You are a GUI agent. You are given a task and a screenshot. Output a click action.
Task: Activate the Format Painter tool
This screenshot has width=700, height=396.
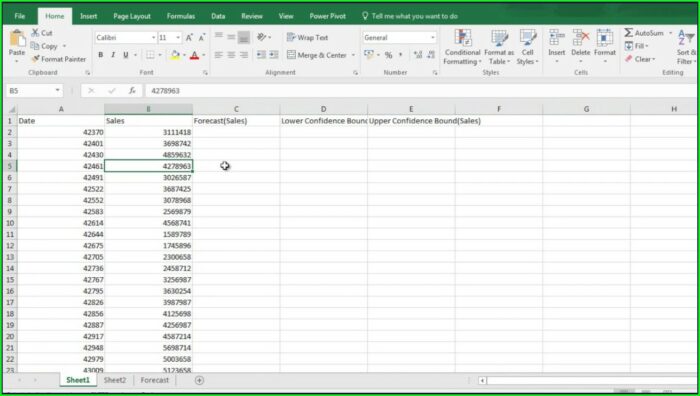click(x=58, y=59)
